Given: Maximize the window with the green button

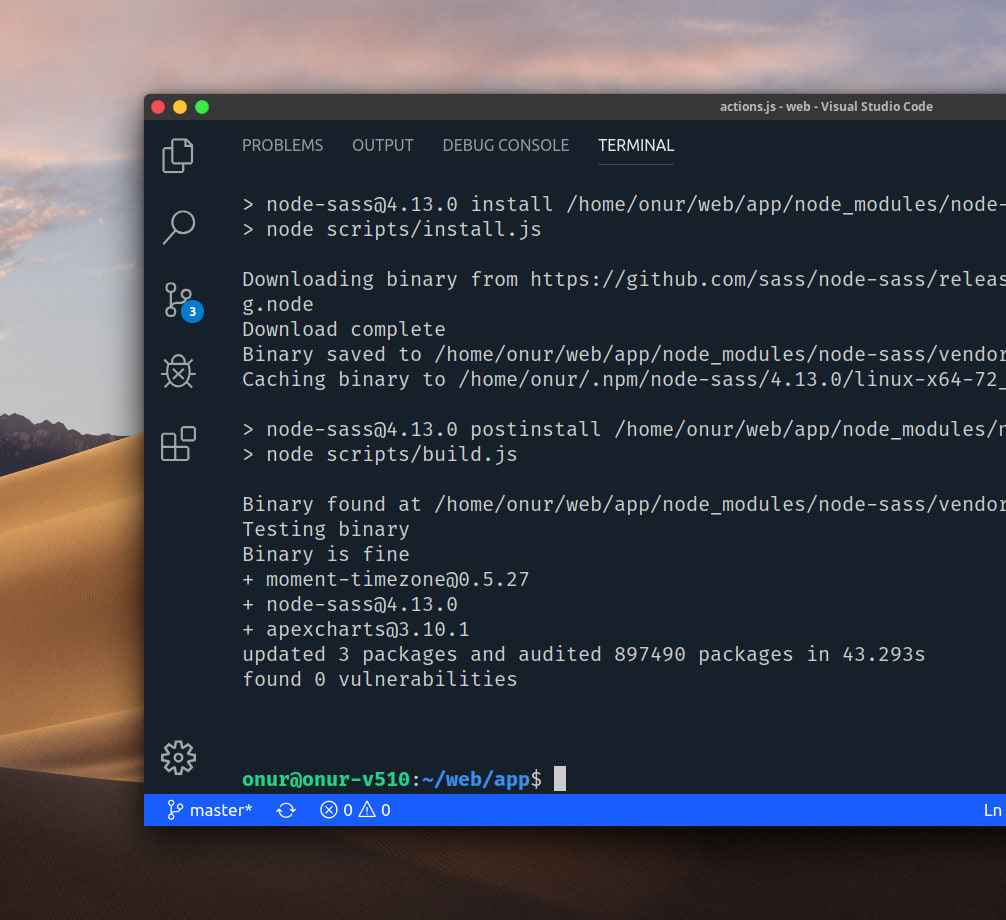Looking at the screenshot, I should (201, 106).
